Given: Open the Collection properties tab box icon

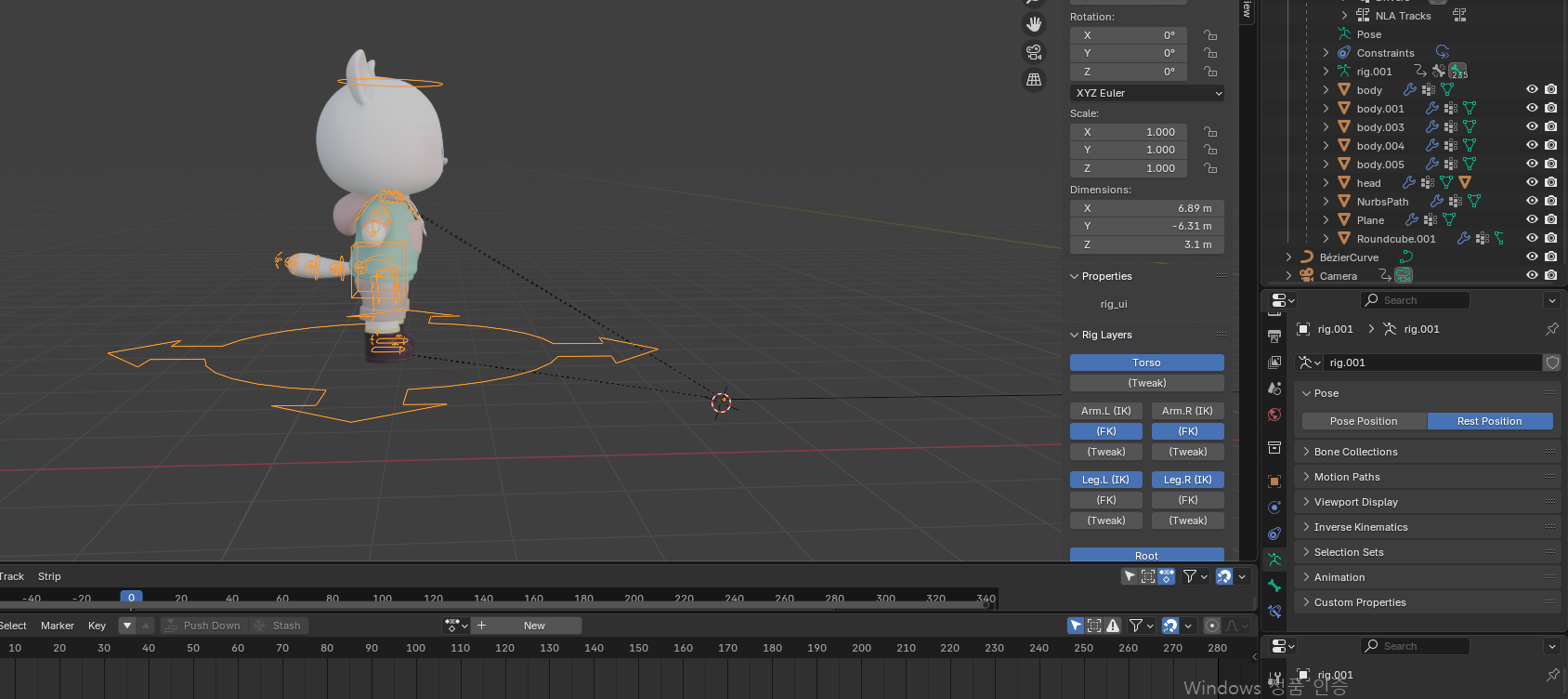Looking at the screenshot, I should click(1274, 447).
